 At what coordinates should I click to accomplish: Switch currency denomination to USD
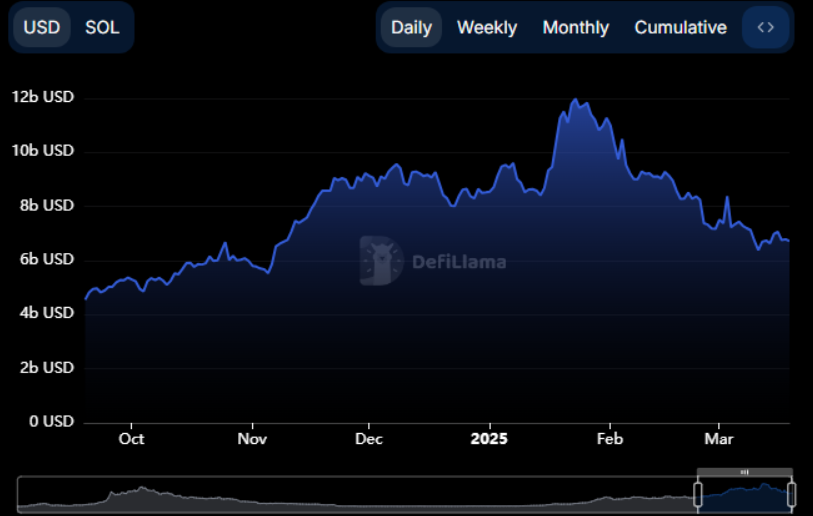click(42, 27)
